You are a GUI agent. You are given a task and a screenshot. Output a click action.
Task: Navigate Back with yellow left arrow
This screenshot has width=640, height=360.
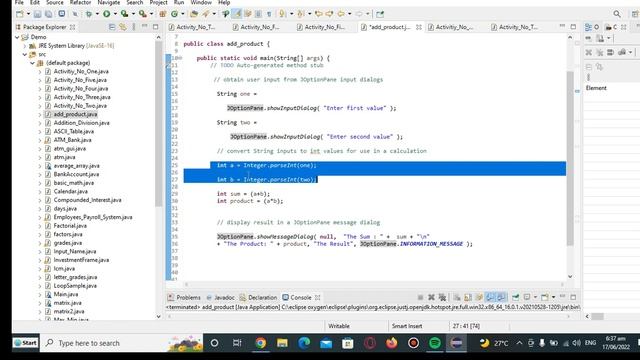341,14
